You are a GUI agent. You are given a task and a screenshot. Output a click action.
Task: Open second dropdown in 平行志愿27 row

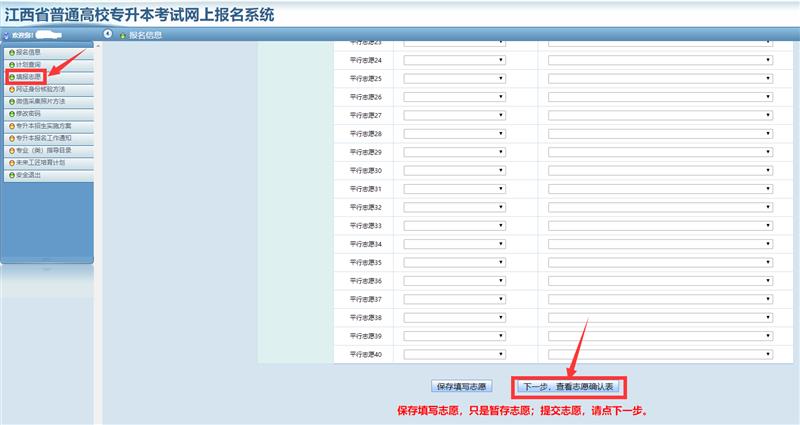661,115
